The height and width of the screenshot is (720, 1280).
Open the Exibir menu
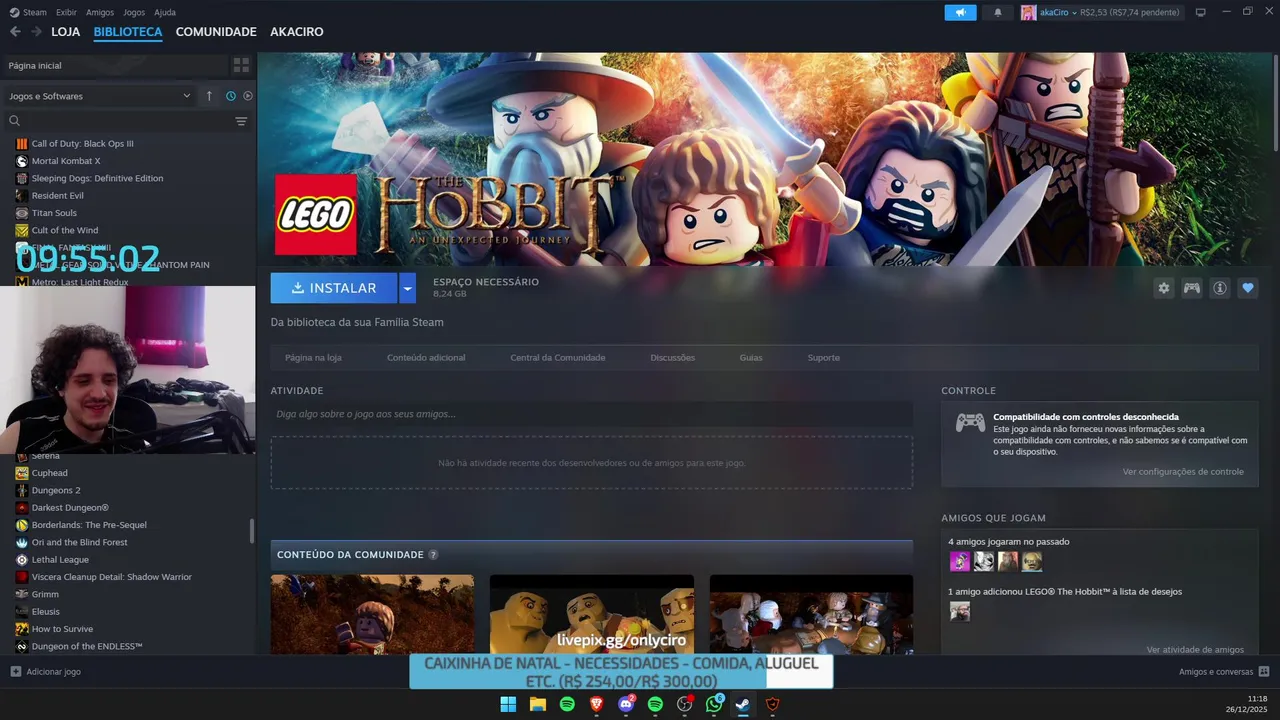[x=66, y=12]
